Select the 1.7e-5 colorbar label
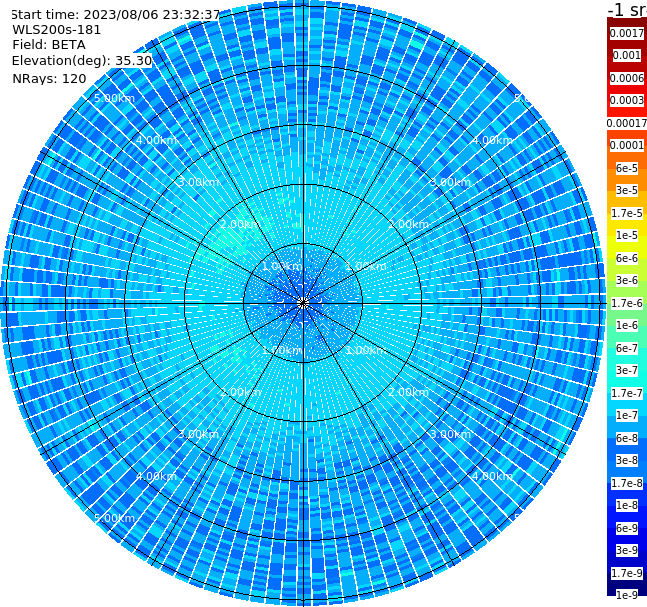This screenshot has height=607, width=647. point(627,213)
